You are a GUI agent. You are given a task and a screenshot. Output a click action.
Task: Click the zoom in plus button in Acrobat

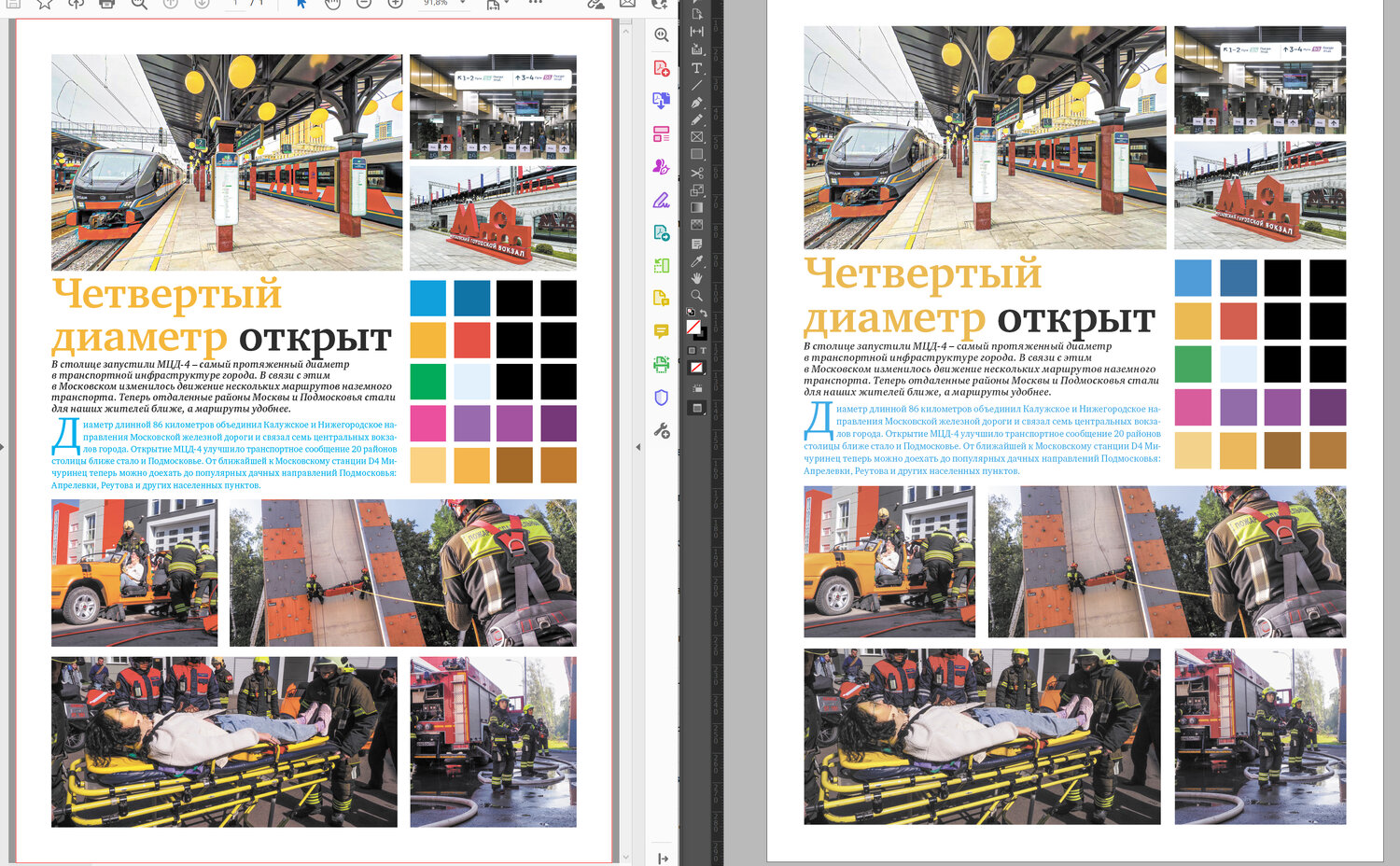(x=396, y=4)
